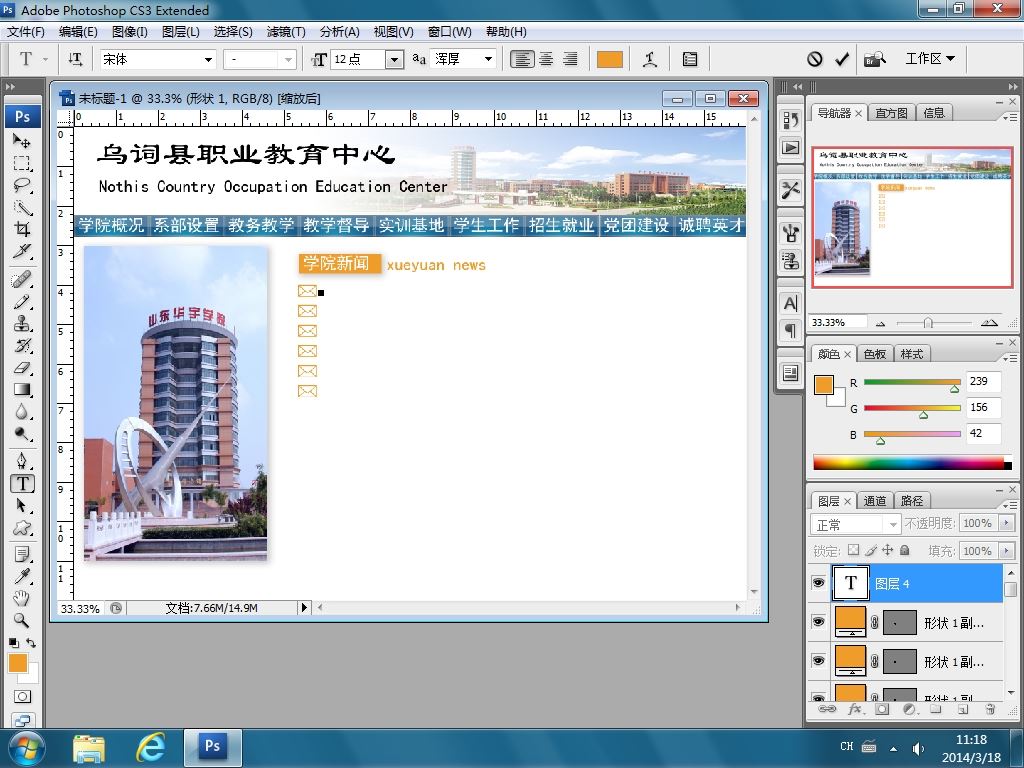This screenshot has width=1024, height=768.
Task: Expand the font size 12点 dropdown
Action: coord(394,59)
